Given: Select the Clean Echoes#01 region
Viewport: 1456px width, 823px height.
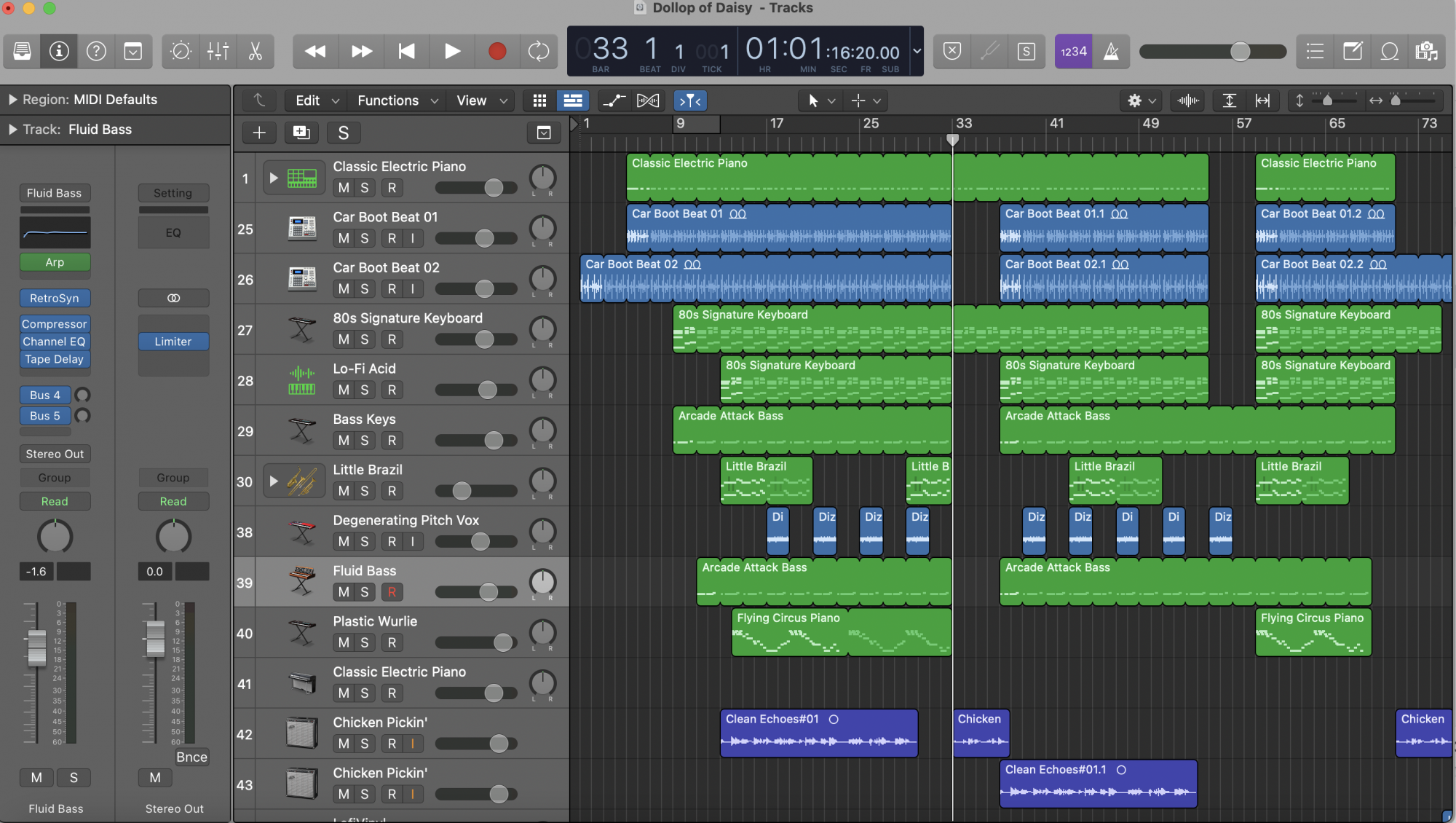Looking at the screenshot, I should pyautogui.click(x=819, y=733).
